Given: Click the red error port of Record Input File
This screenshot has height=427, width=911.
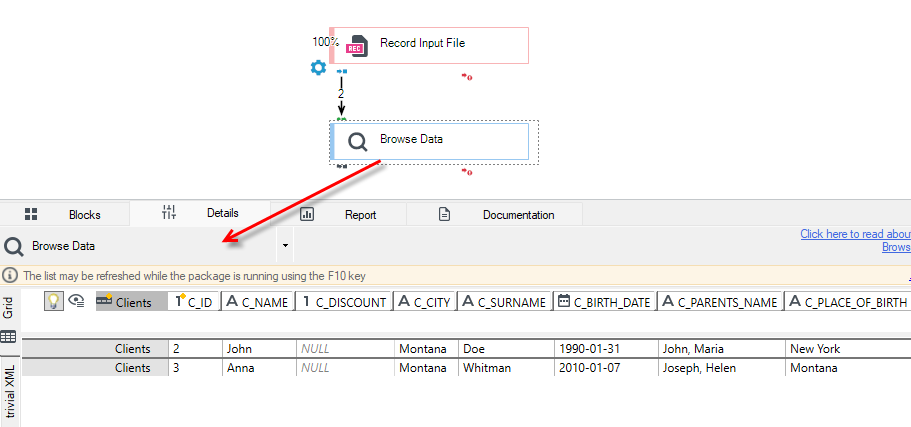Looking at the screenshot, I should [x=467, y=76].
